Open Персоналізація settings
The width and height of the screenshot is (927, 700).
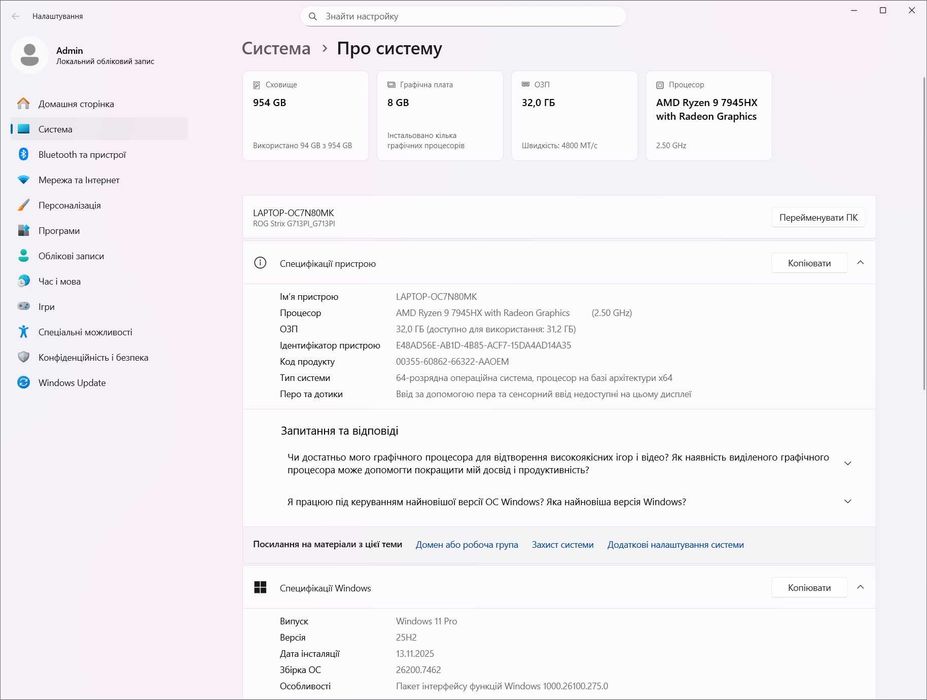tap(99, 205)
